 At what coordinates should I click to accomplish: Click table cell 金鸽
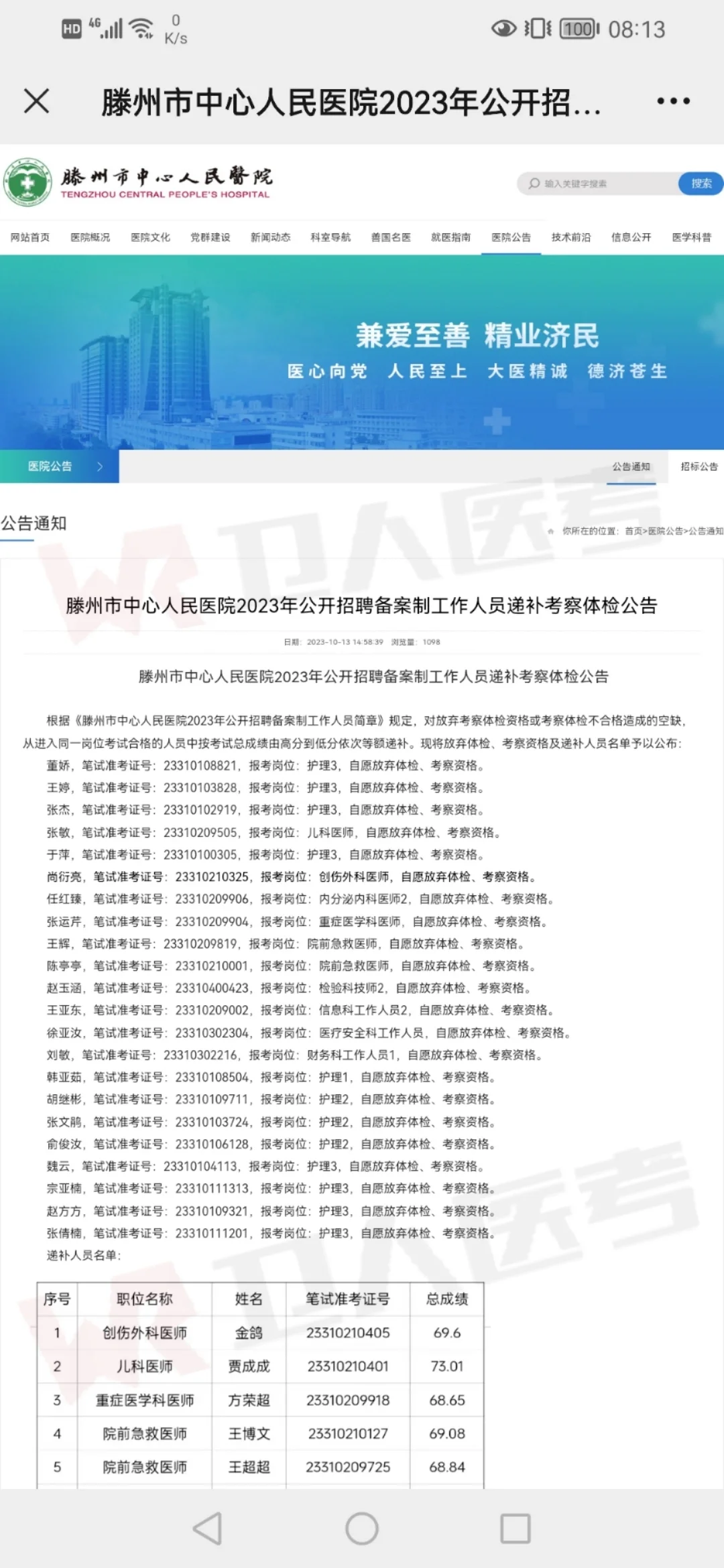(x=249, y=1333)
